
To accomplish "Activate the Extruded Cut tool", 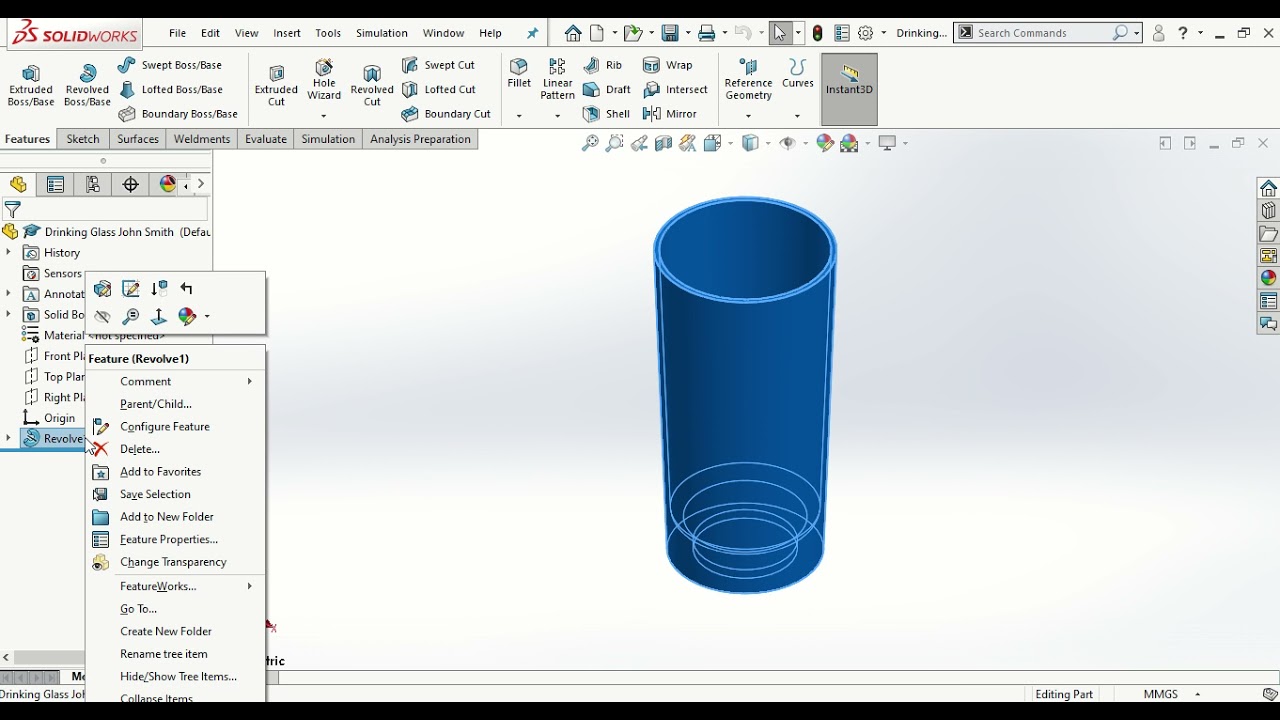I will (x=276, y=86).
